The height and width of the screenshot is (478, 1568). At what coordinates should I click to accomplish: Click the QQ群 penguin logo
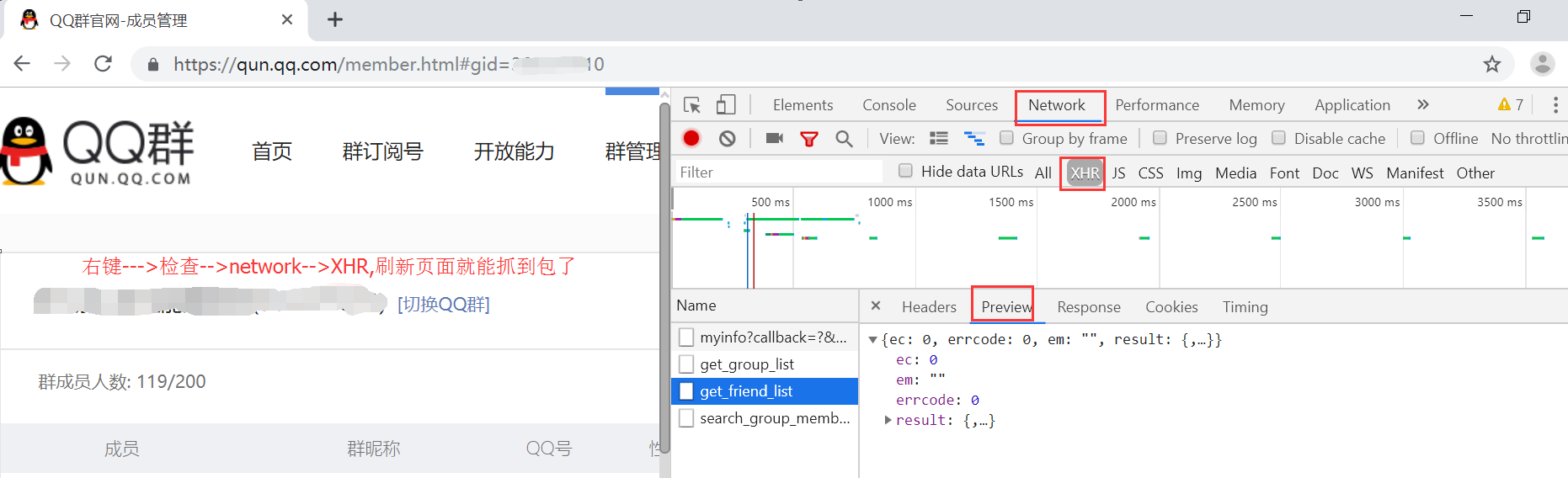point(97,151)
